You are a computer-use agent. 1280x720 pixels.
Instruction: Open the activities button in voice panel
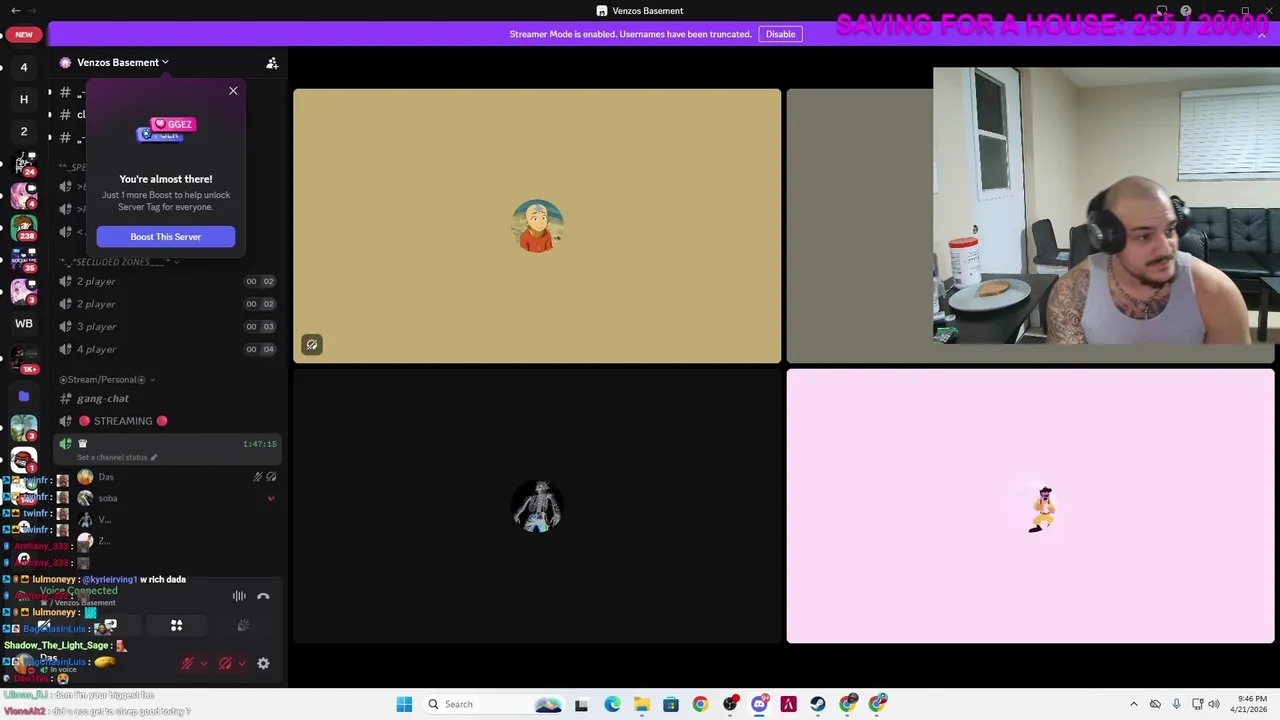point(176,626)
